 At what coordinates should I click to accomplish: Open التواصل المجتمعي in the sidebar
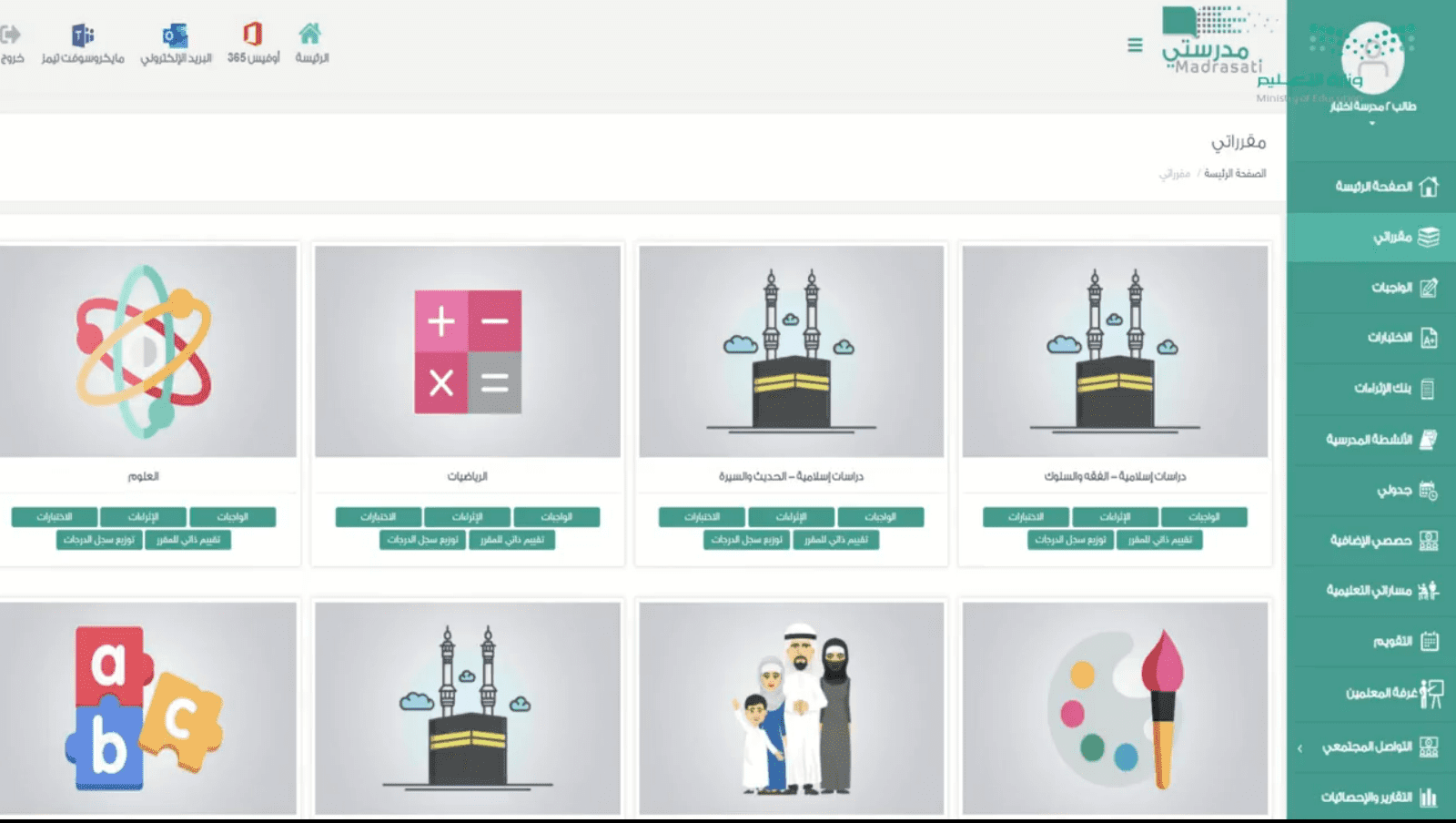[1372, 747]
